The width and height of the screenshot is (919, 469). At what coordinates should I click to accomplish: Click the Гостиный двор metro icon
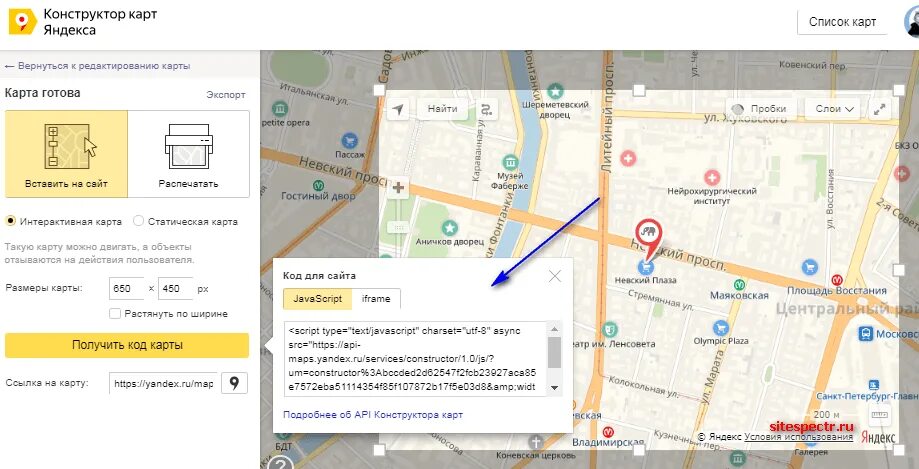pos(319,184)
